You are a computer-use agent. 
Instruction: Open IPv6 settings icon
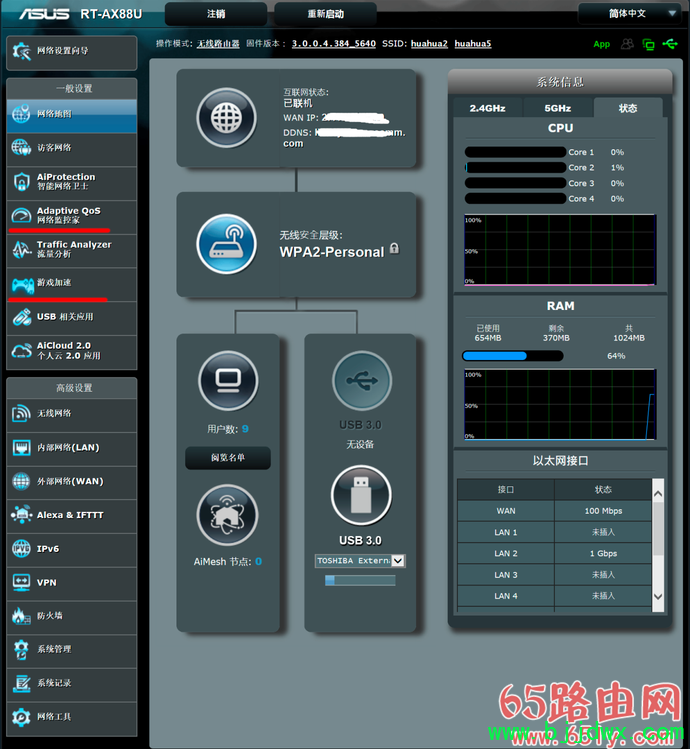(x=21, y=548)
